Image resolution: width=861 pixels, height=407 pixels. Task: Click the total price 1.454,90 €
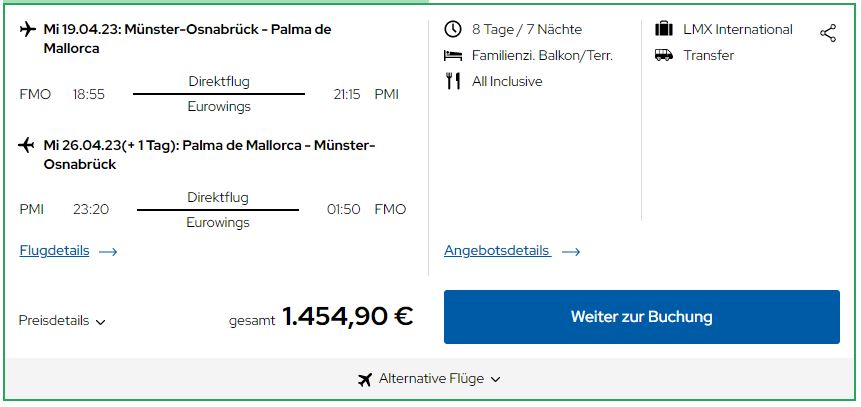(348, 316)
